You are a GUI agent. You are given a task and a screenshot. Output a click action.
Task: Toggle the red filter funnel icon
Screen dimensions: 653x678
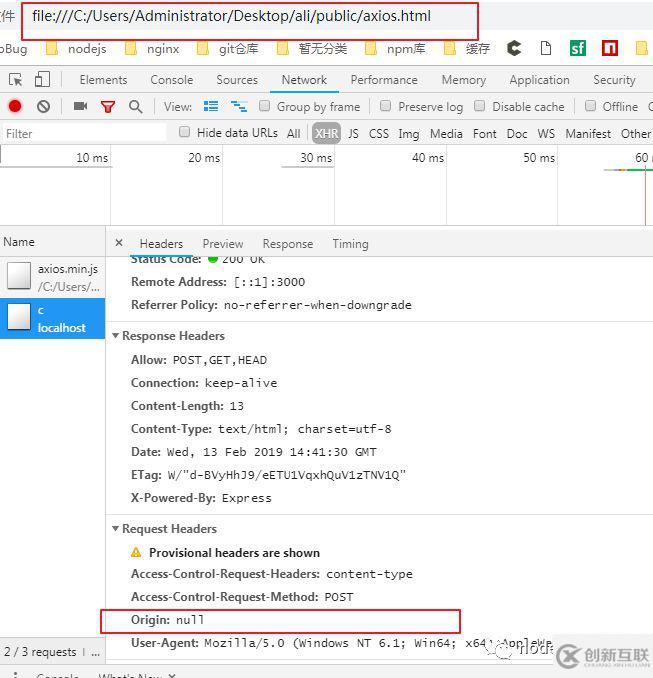(108, 107)
